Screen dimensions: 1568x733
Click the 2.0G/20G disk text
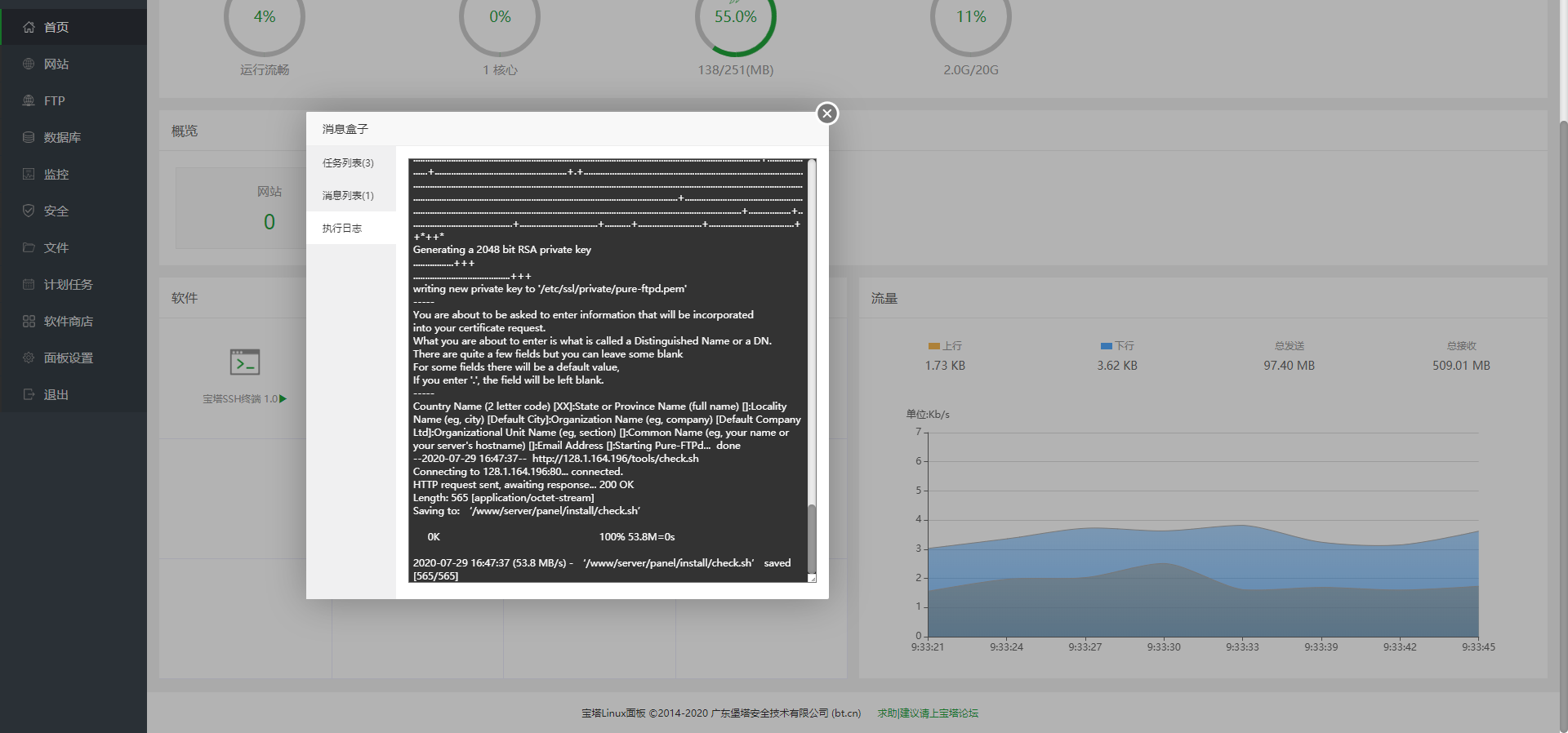click(x=971, y=70)
